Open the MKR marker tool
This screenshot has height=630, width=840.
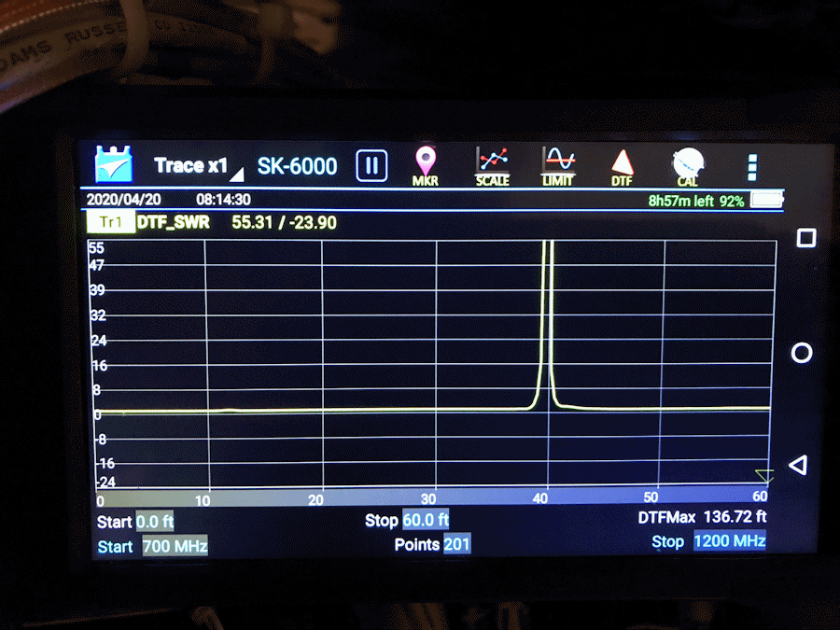(426, 166)
